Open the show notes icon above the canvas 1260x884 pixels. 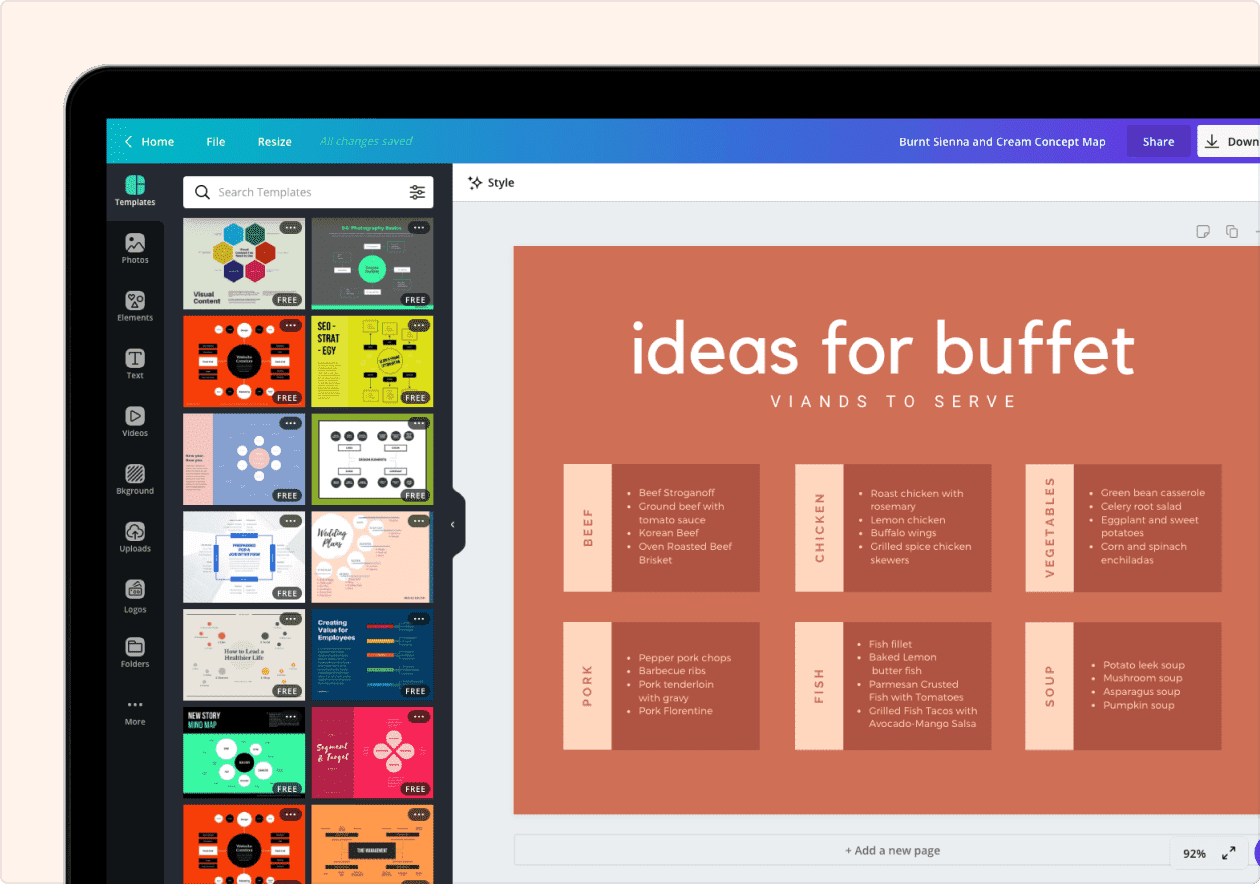pos(1203,231)
